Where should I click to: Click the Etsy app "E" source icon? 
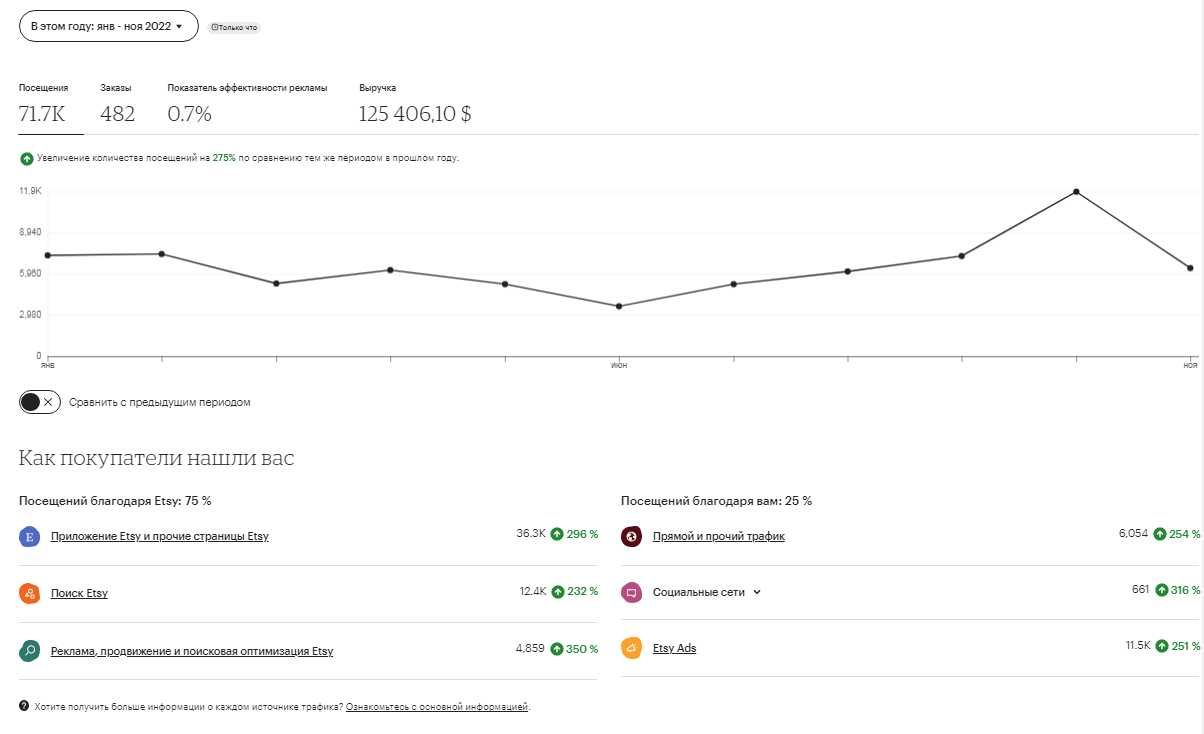tap(30, 537)
